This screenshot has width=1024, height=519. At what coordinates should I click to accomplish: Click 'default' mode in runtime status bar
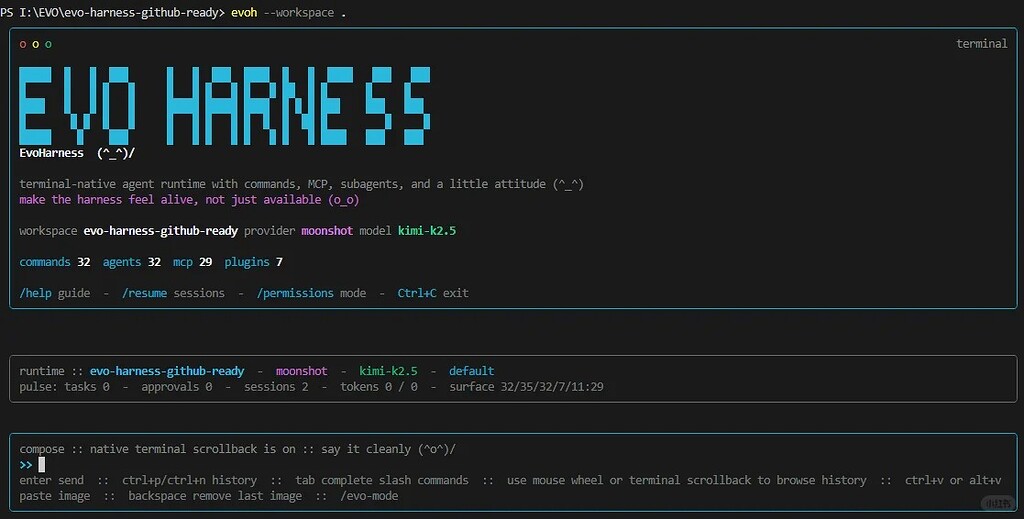point(472,371)
